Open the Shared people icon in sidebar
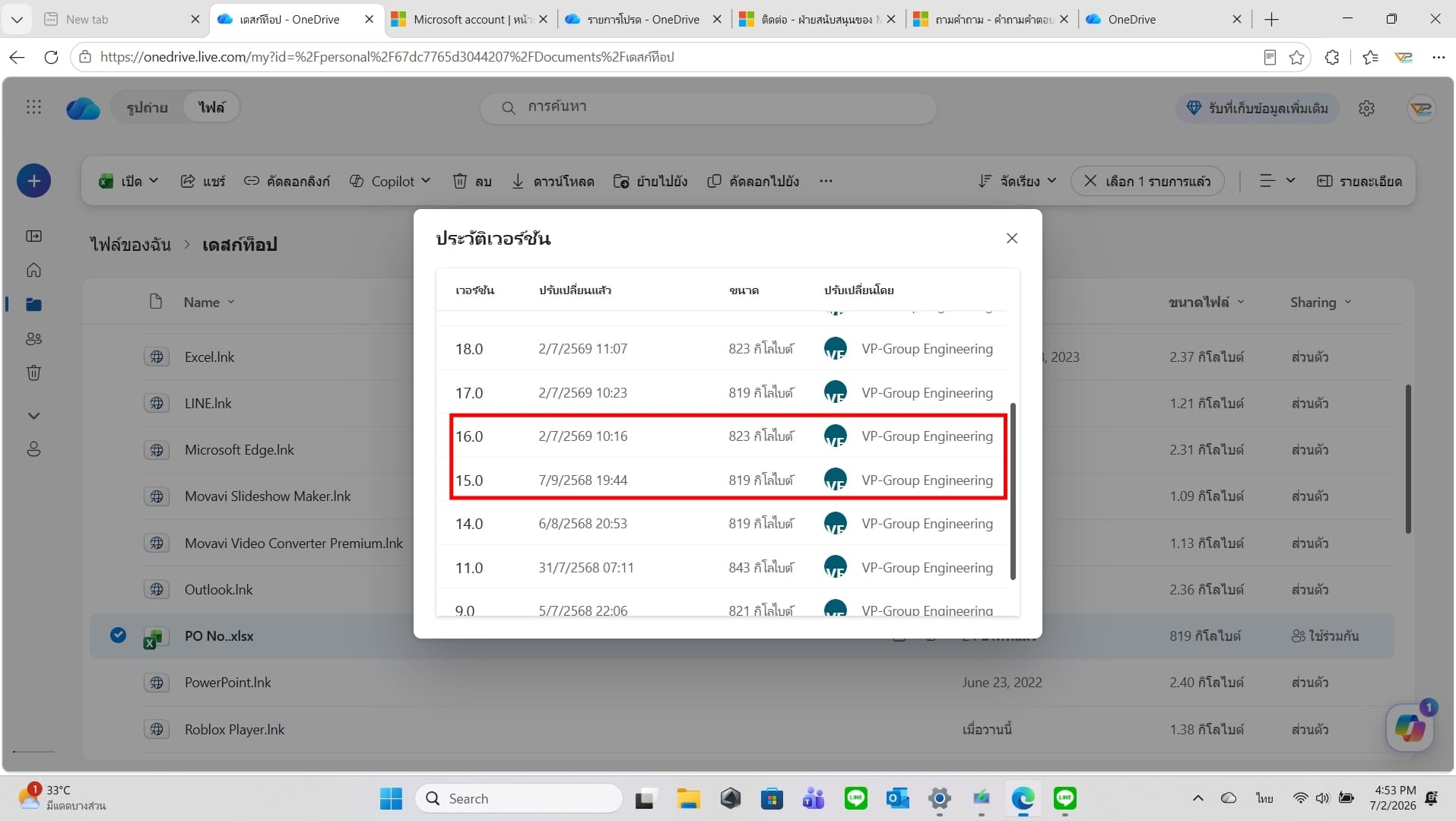This screenshot has height=821, width=1456. tap(33, 339)
